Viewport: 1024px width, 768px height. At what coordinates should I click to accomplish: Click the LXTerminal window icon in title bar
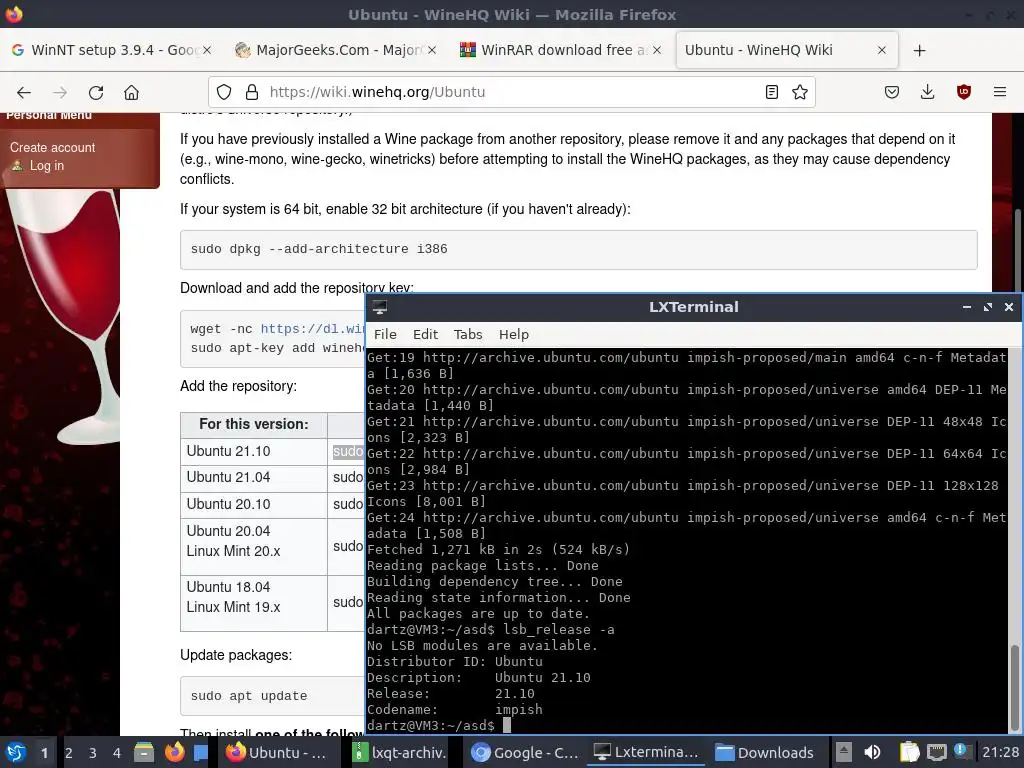tap(380, 307)
